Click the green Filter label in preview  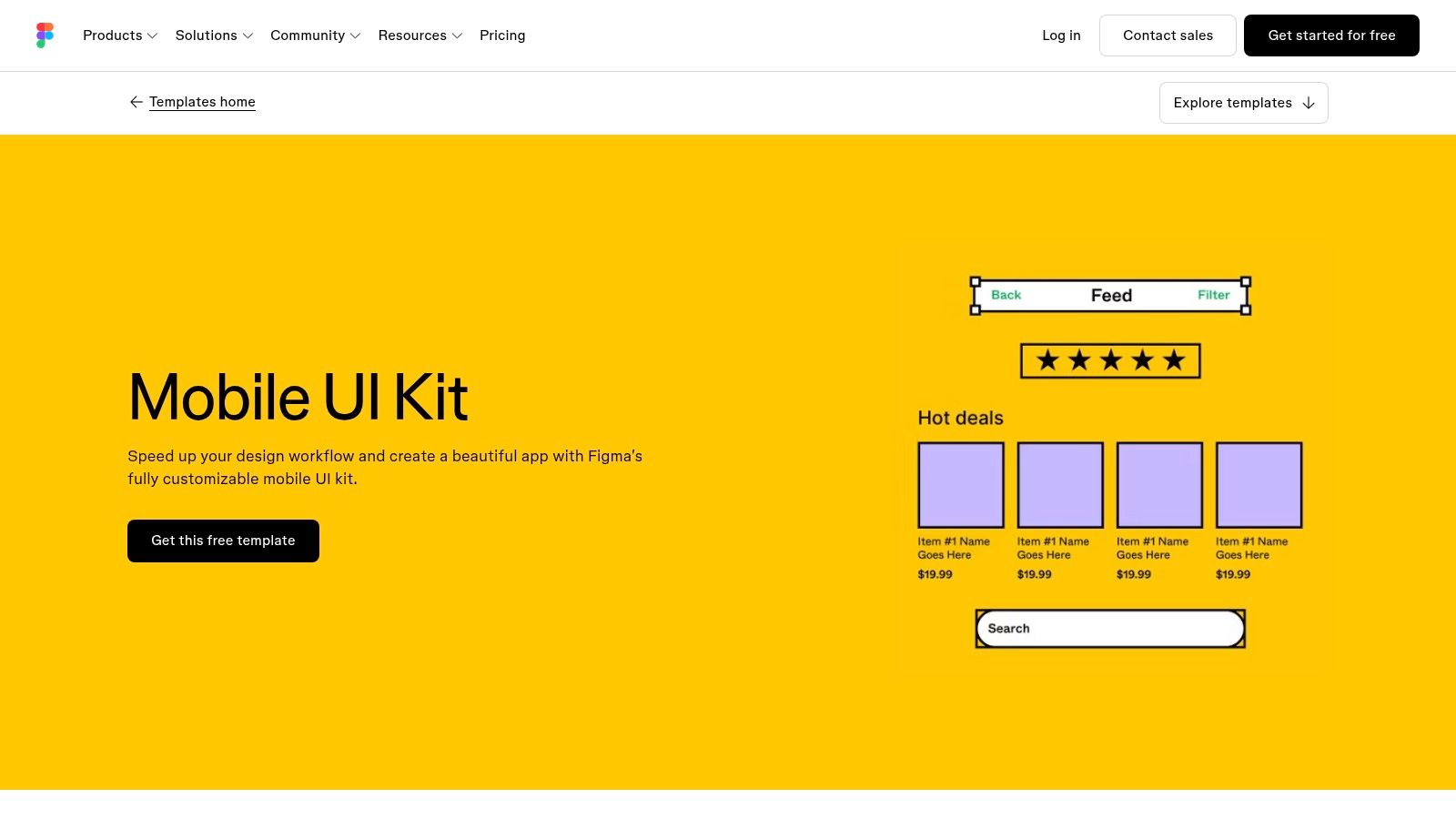point(1213,295)
